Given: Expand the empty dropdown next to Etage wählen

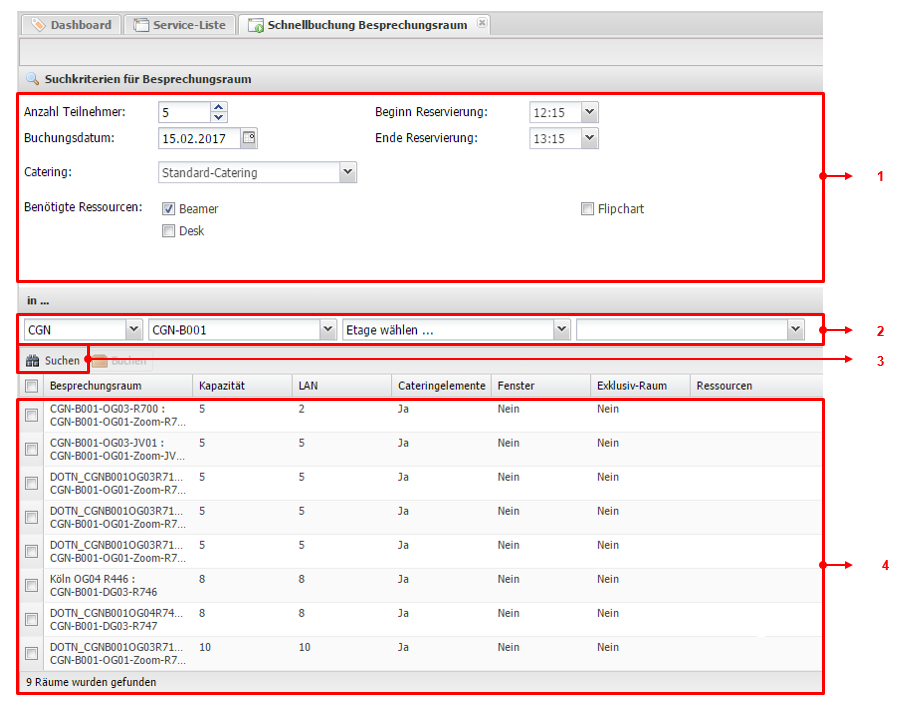Looking at the screenshot, I should [796, 330].
